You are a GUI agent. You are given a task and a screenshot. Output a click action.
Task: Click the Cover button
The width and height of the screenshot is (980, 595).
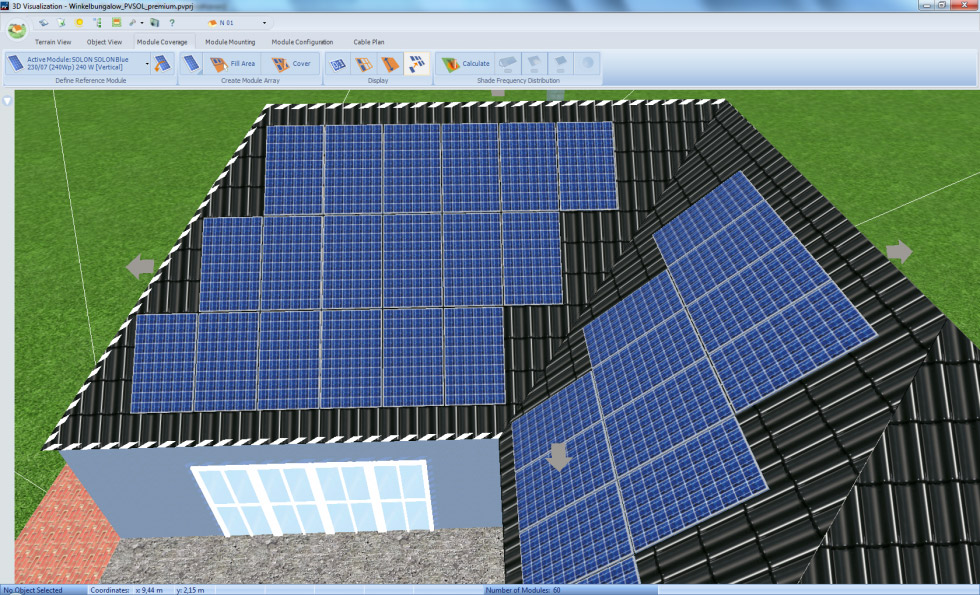click(x=291, y=64)
